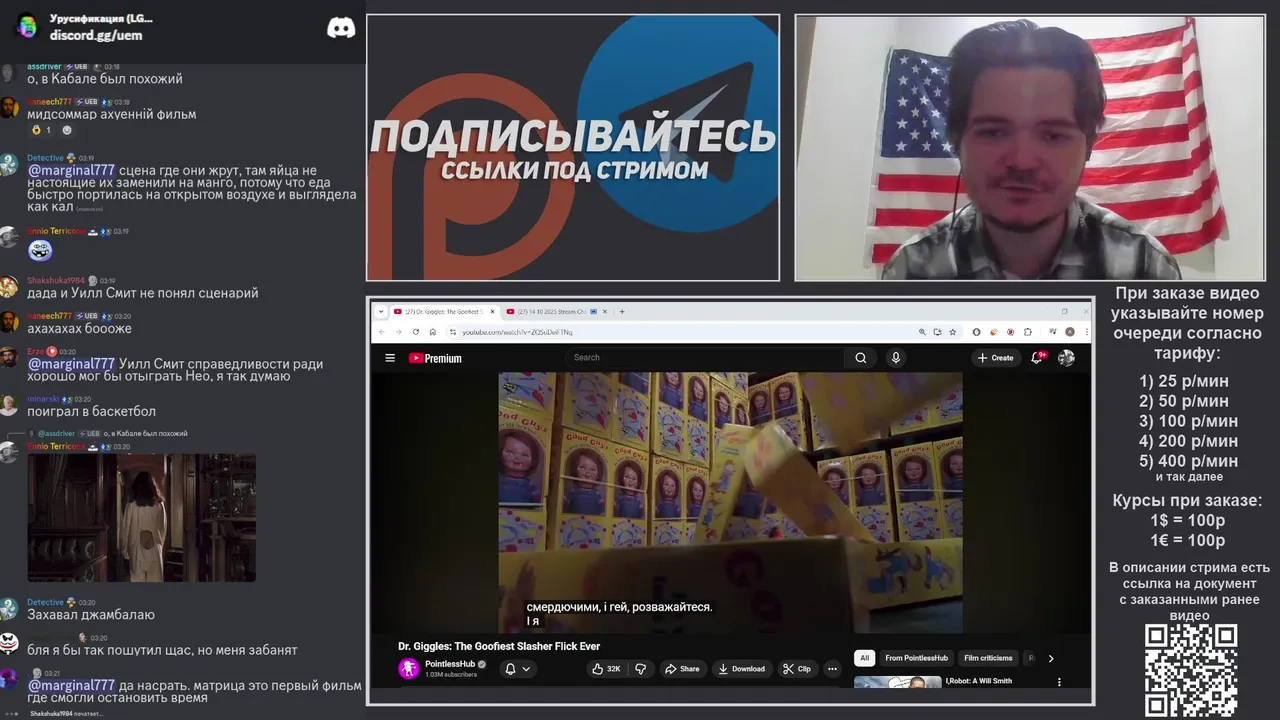Open the browser tab search dropdown
This screenshot has height=720, width=1280.
(x=381, y=311)
